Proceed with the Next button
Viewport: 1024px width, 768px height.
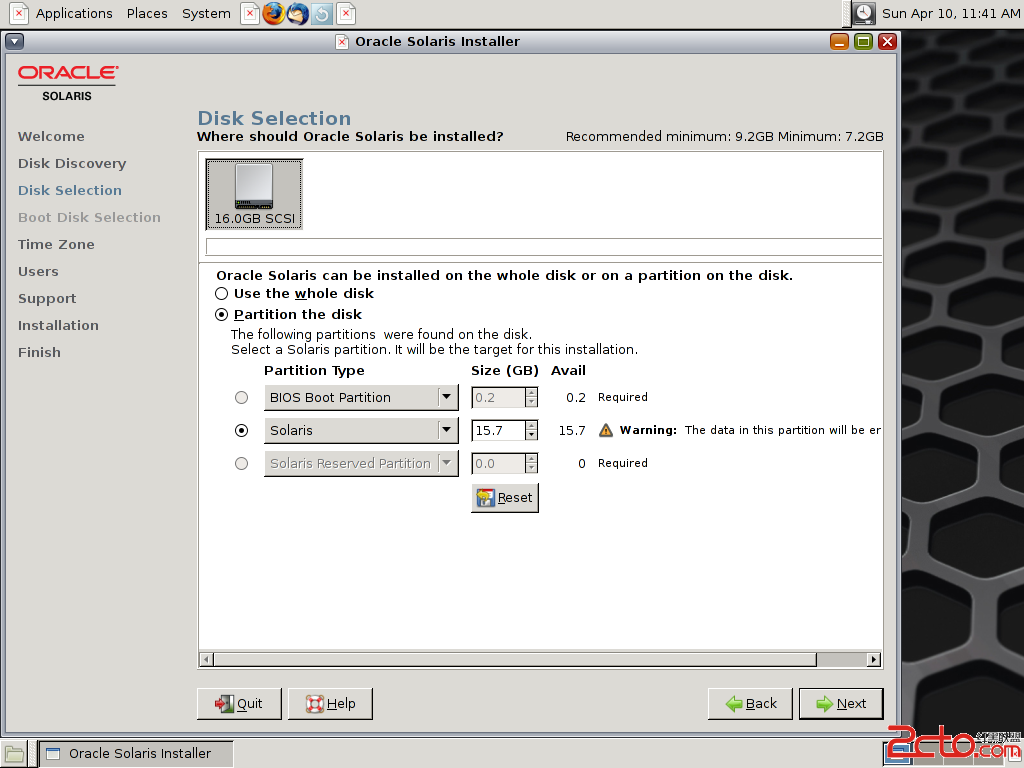[x=841, y=704]
